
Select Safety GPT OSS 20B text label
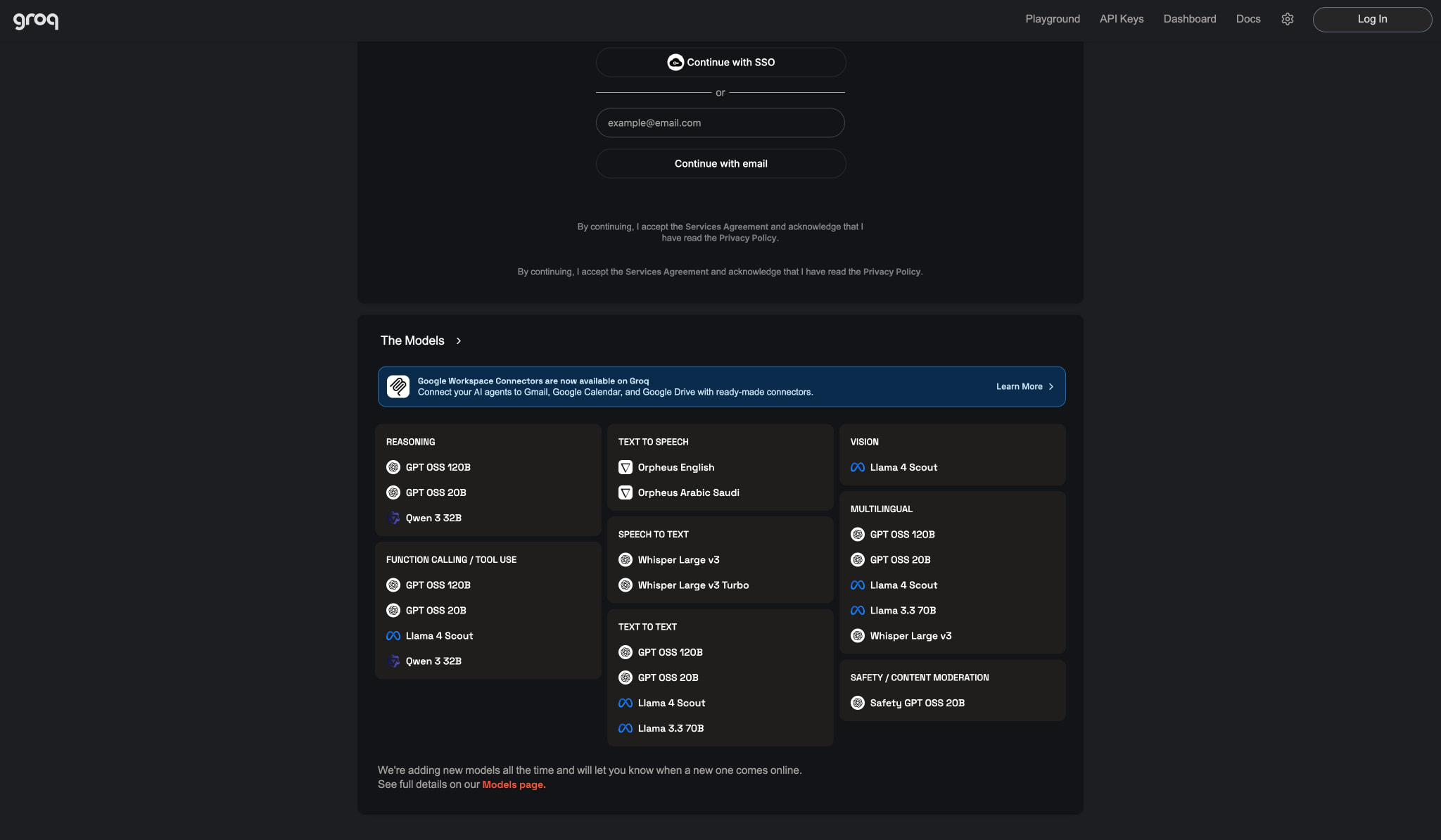pyautogui.click(x=918, y=703)
